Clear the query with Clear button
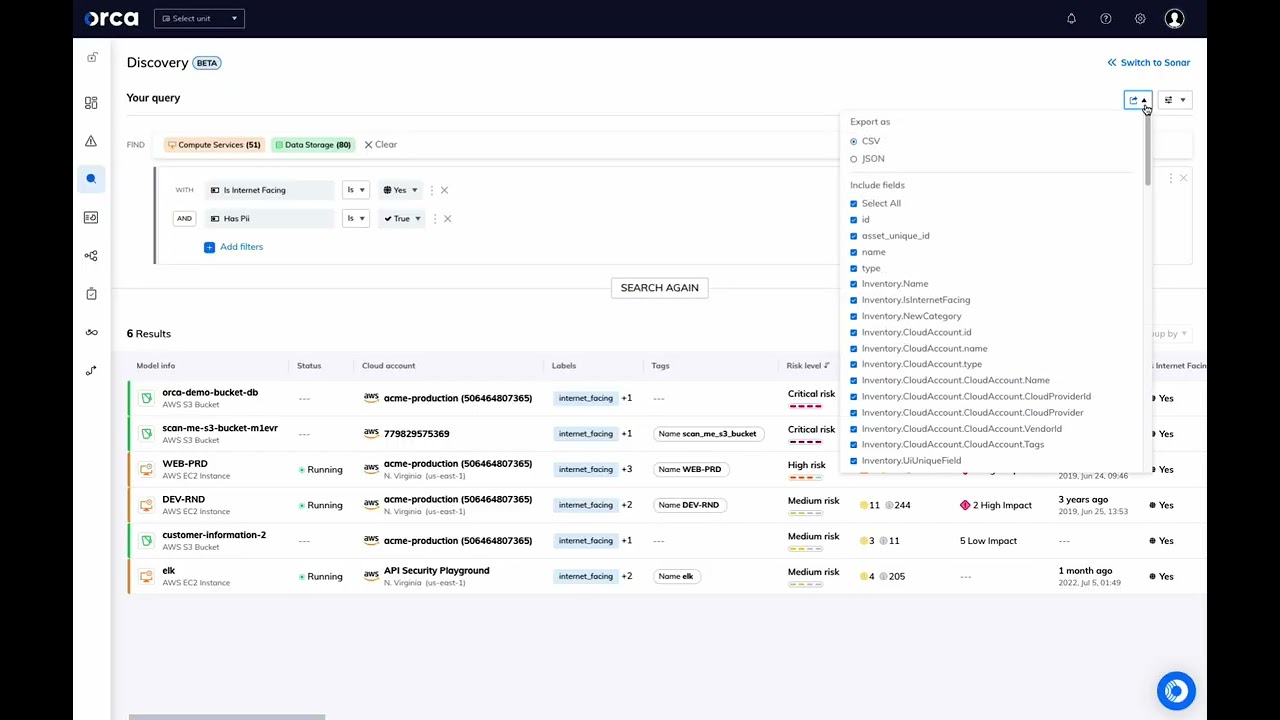1280x720 pixels. point(380,145)
